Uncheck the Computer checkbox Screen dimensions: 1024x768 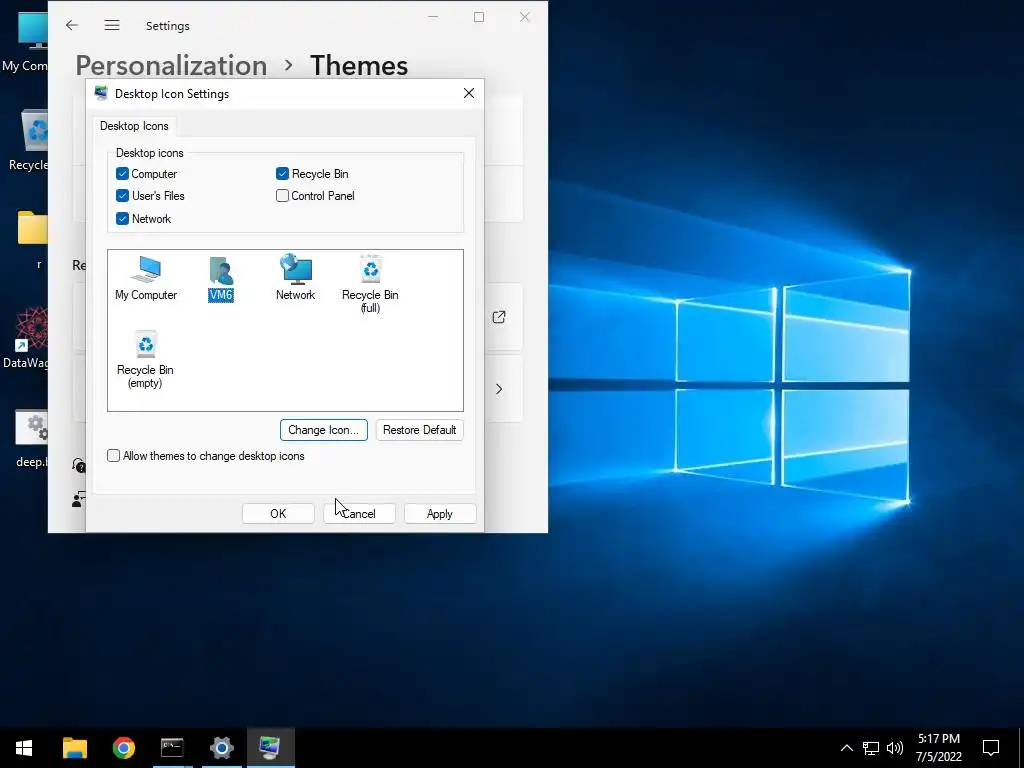122,174
